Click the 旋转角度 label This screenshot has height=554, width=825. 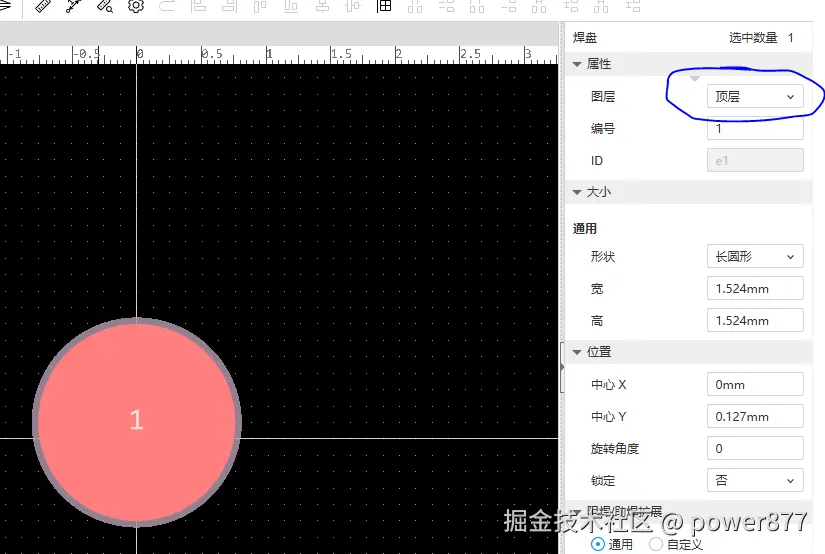[615, 449]
